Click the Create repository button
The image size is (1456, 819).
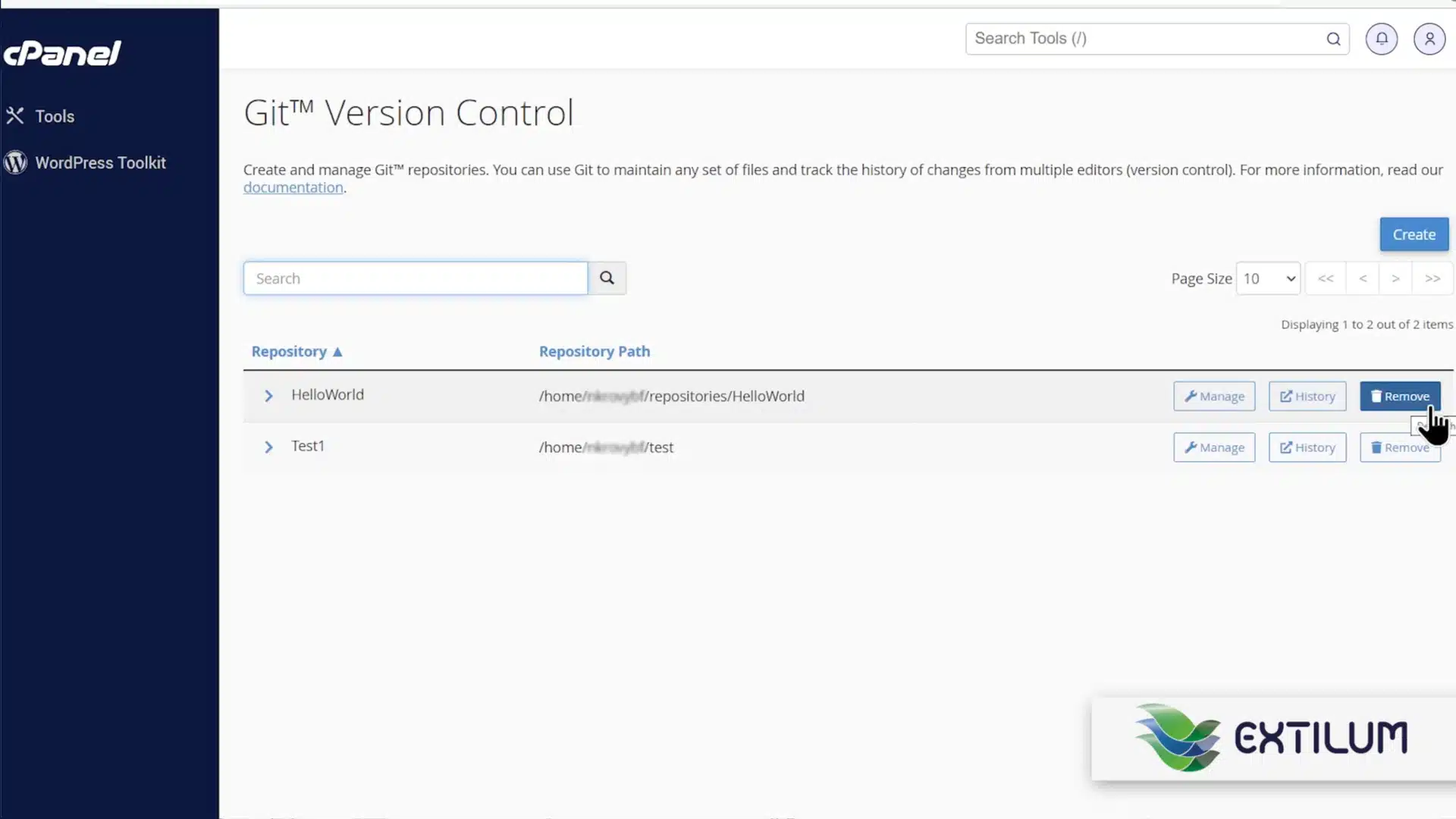[1414, 234]
